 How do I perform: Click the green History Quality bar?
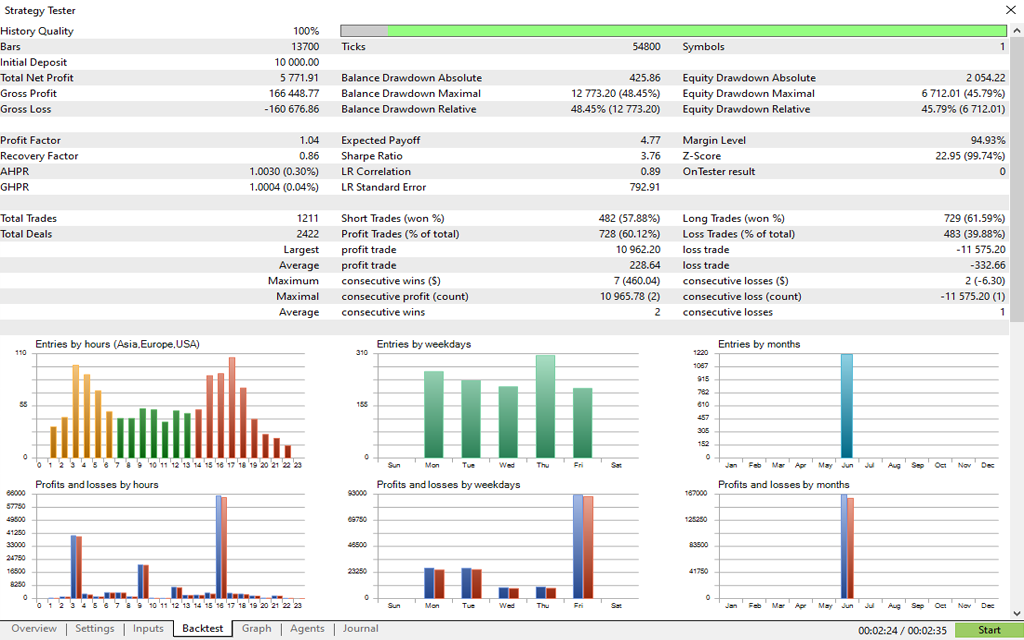click(696, 31)
